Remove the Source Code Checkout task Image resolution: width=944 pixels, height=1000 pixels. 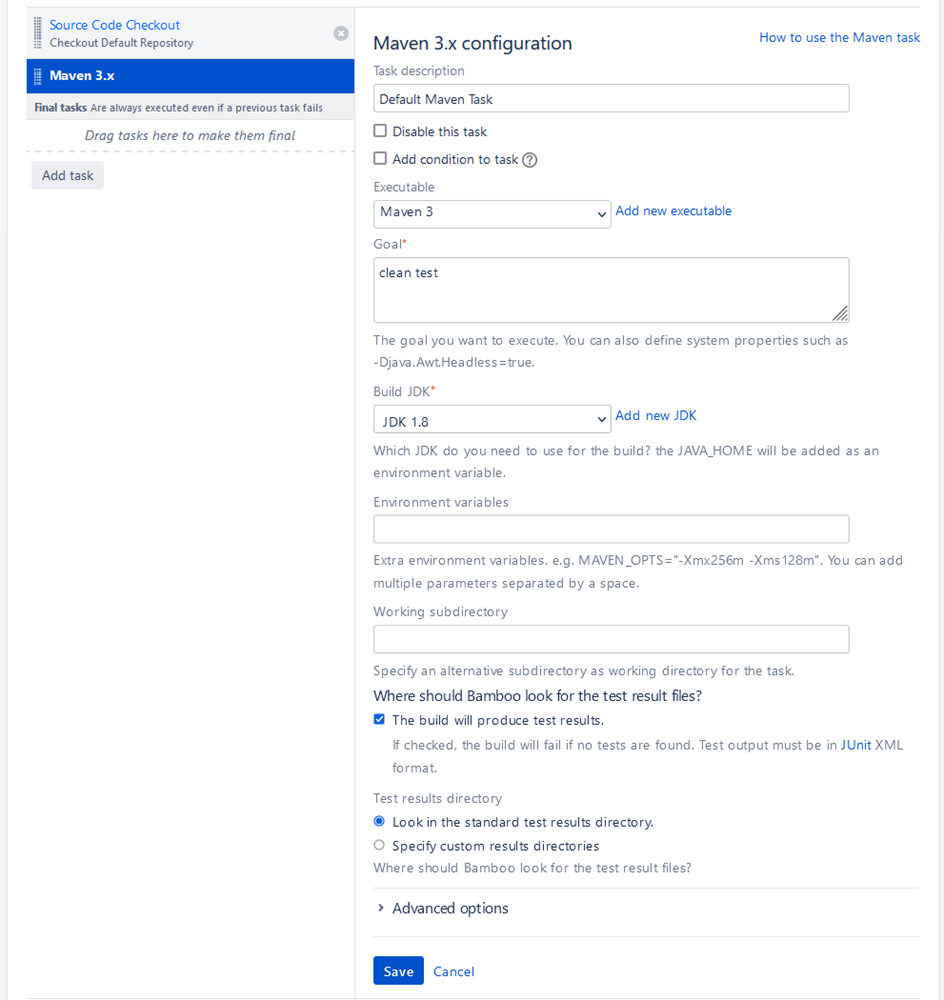341,33
